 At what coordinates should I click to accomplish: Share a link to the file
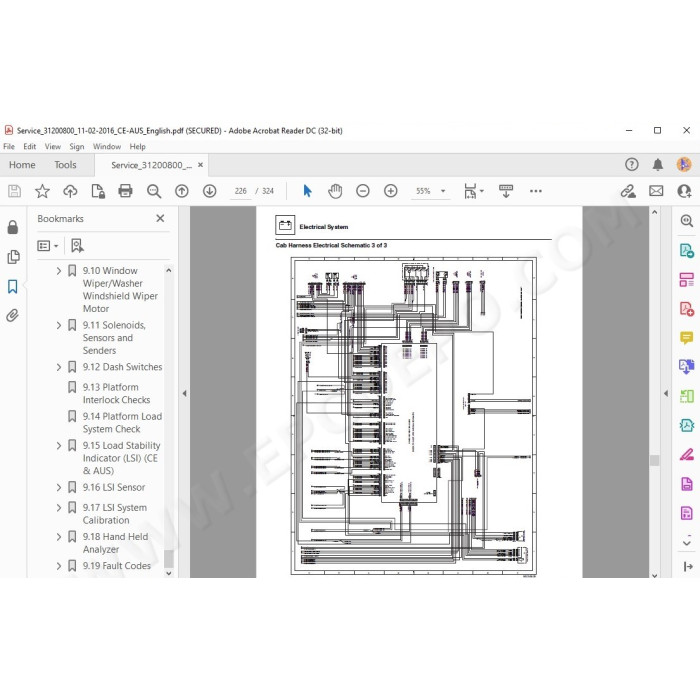tap(628, 191)
